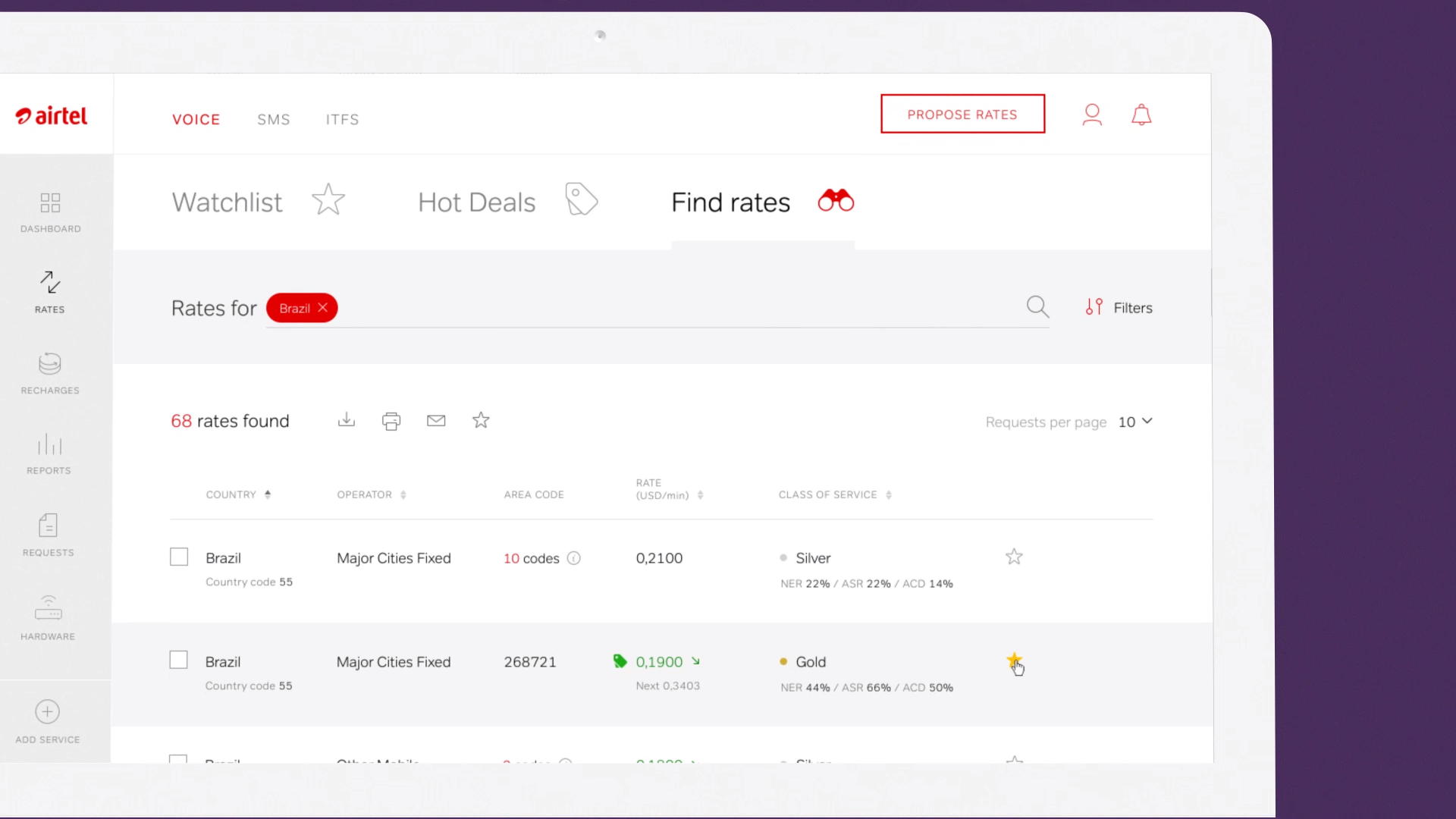Click the download rates icon
Image resolution: width=1456 pixels, height=819 pixels.
(347, 420)
